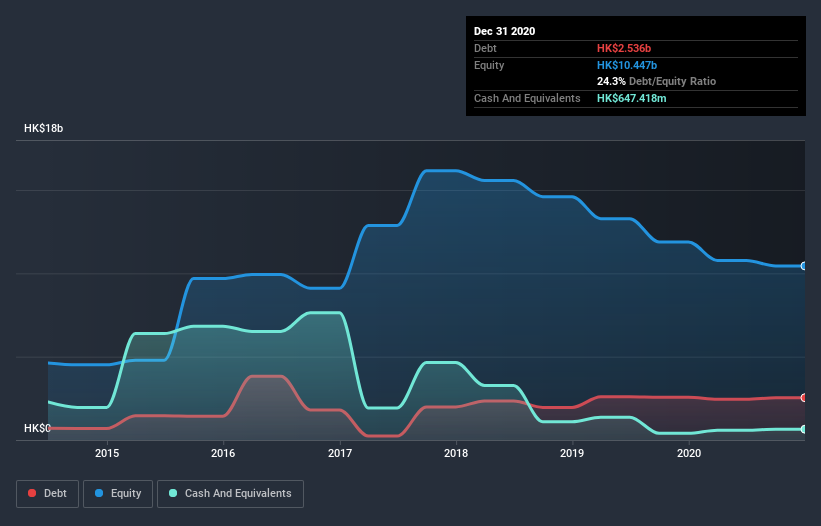Select the Equity end-point marker on the chart
The image size is (821, 526).
(x=804, y=266)
